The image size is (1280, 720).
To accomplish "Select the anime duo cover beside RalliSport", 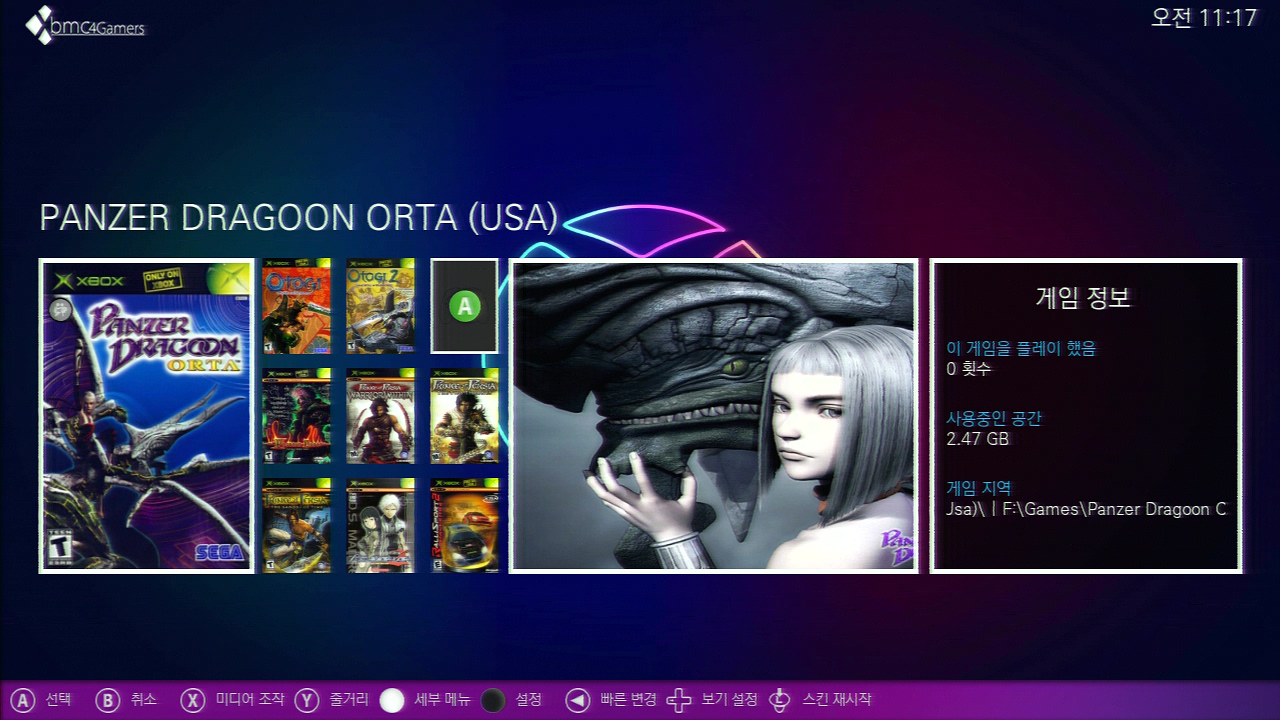I will tap(380, 526).
